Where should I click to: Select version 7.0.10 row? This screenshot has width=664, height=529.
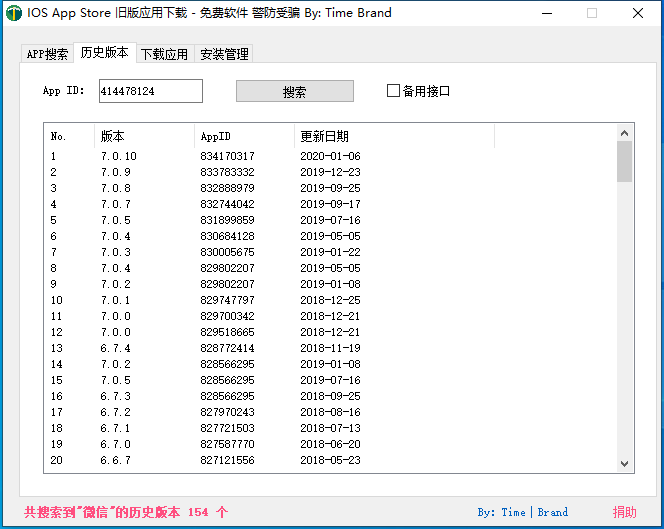118,156
